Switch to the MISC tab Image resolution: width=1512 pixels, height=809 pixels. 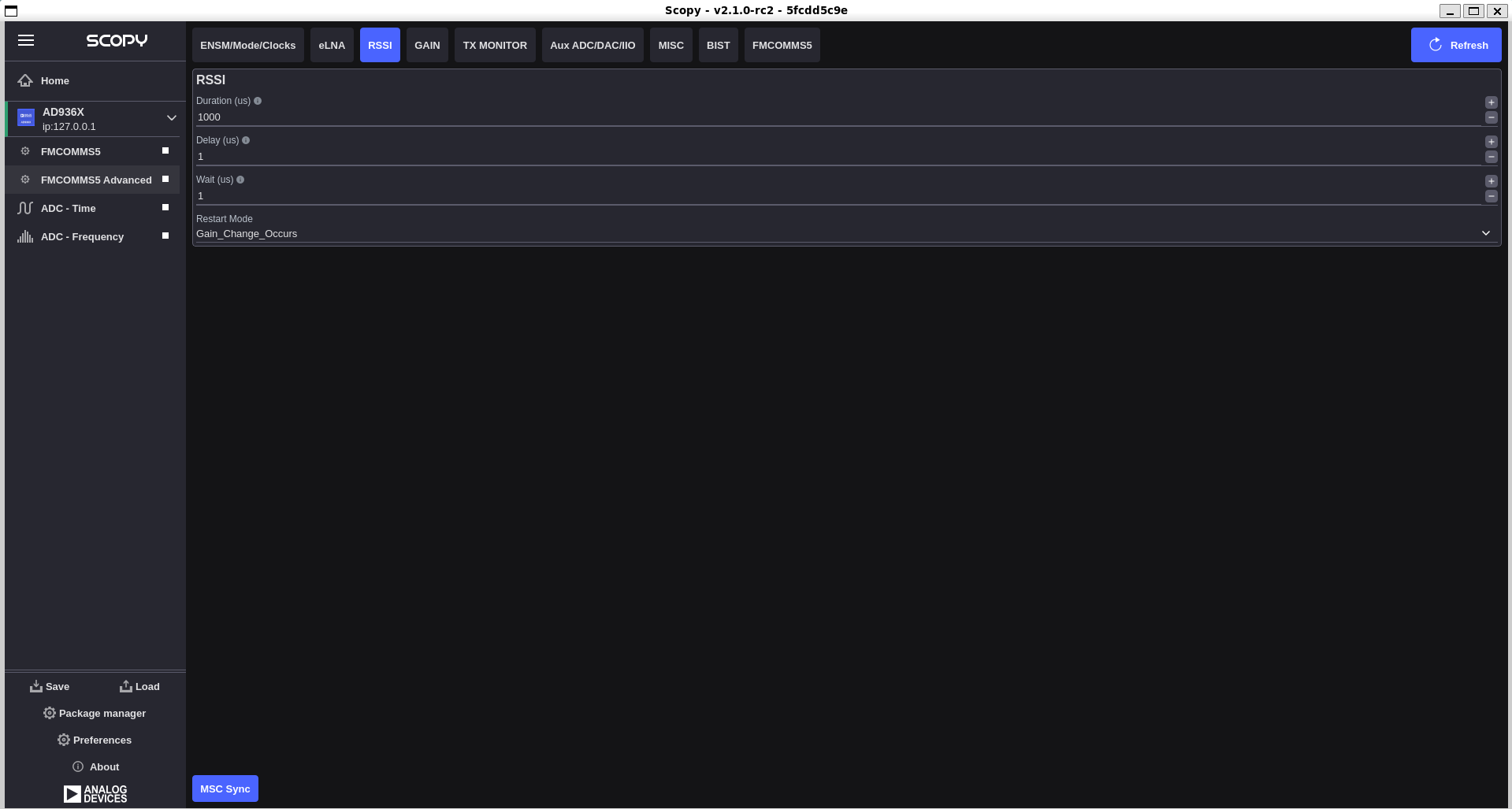coord(671,45)
